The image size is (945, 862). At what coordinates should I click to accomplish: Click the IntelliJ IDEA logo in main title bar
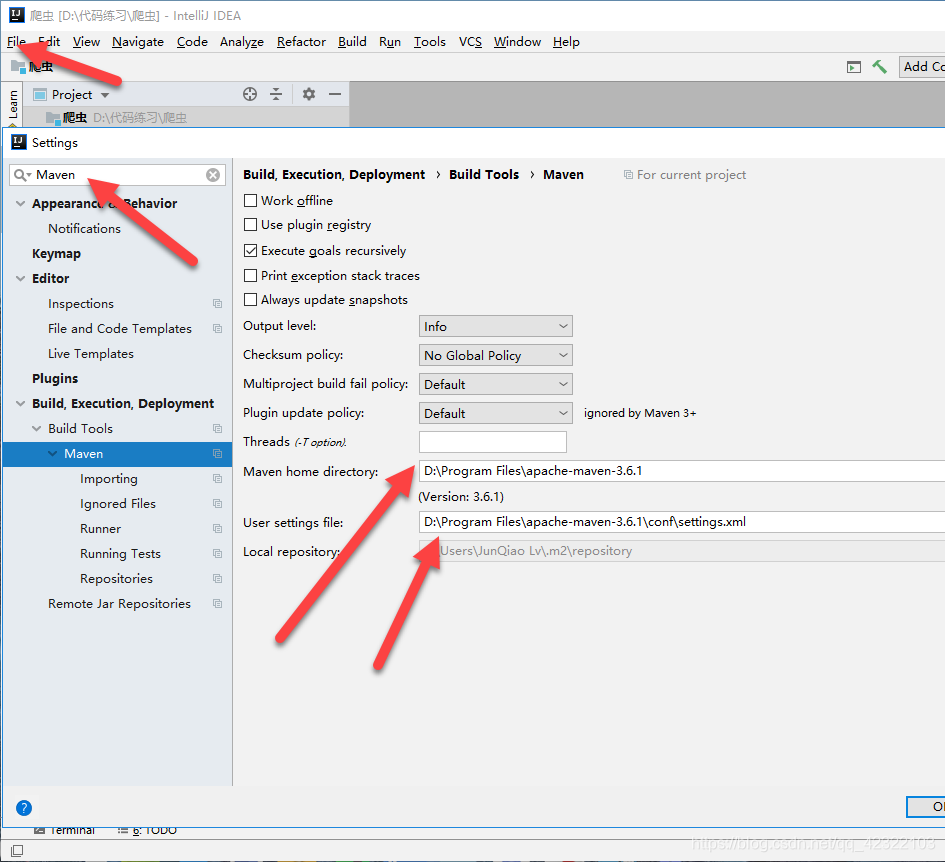click(x=17, y=15)
